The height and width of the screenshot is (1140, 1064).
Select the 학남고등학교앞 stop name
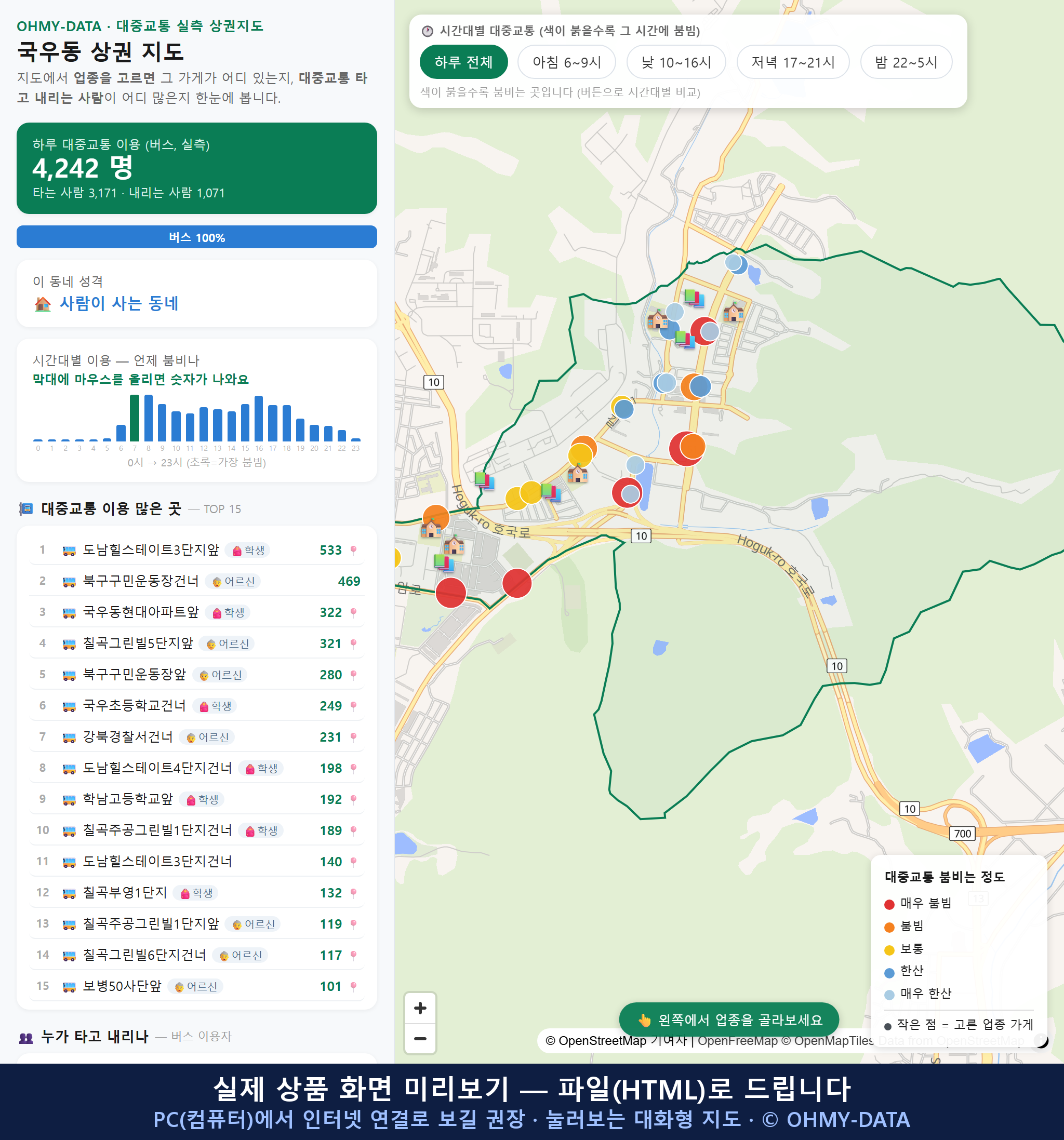[128, 799]
